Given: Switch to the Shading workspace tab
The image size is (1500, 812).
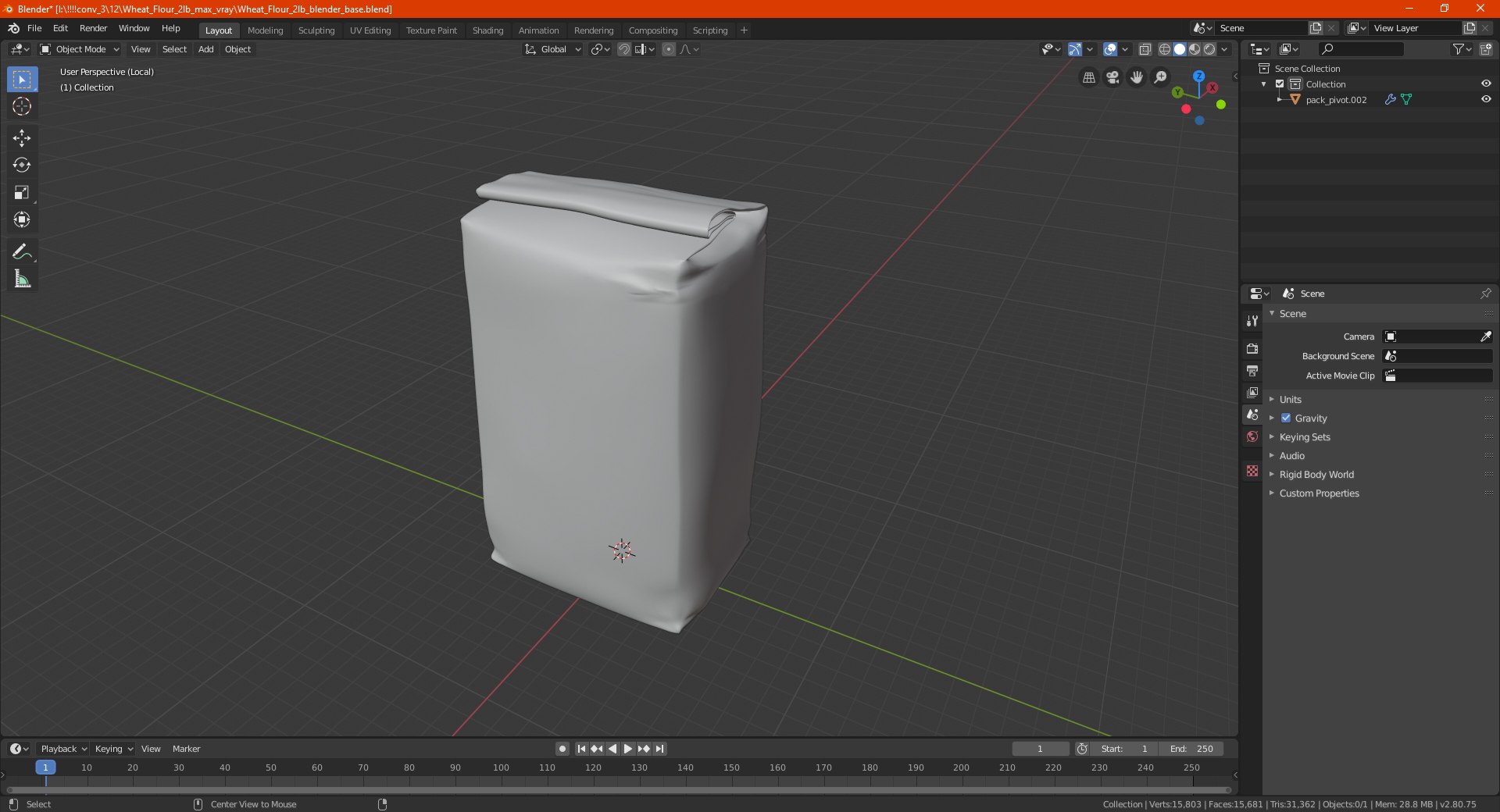Looking at the screenshot, I should (x=487, y=30).
